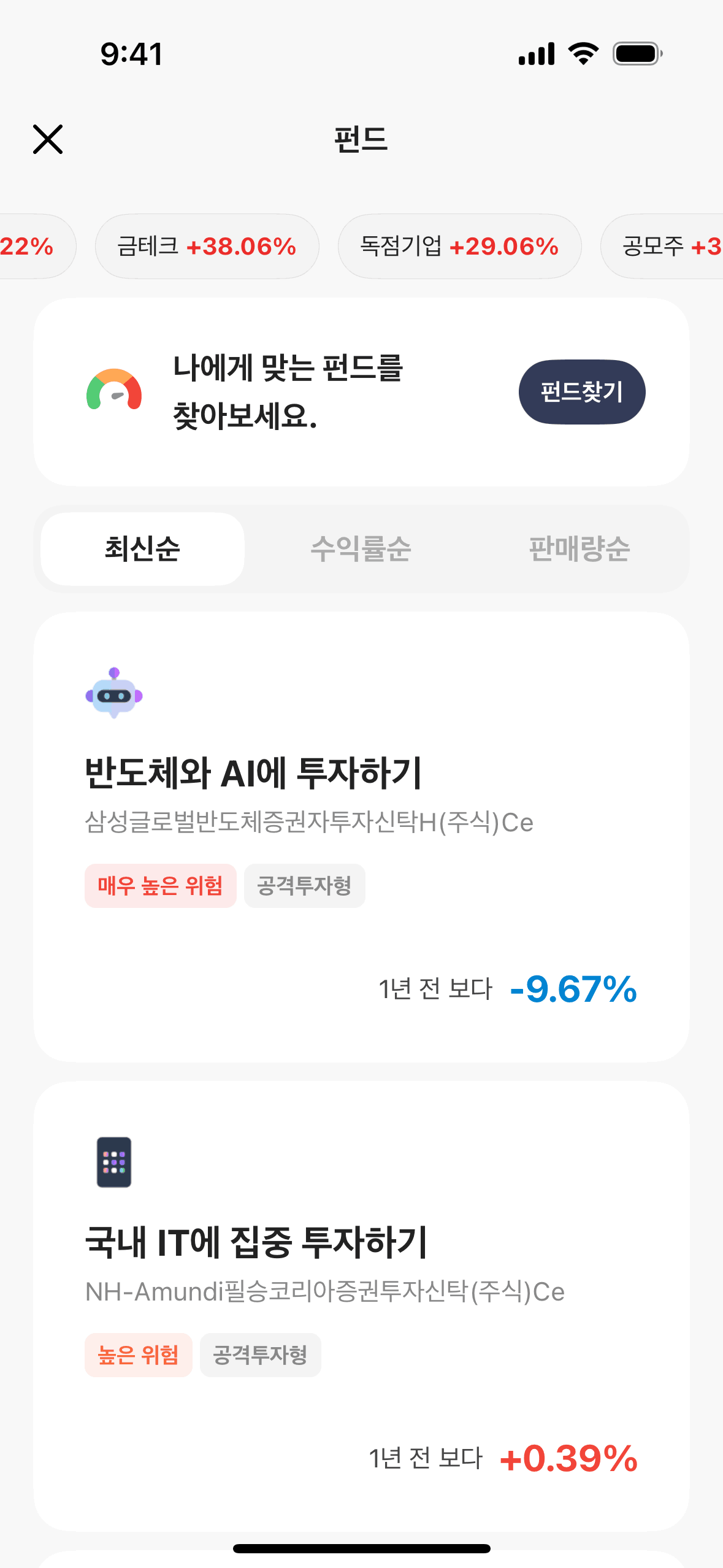This screenshot has height=1568, width=723.
Task: Tap the cellular signal bars icon
Action: [x=537, y=54]
